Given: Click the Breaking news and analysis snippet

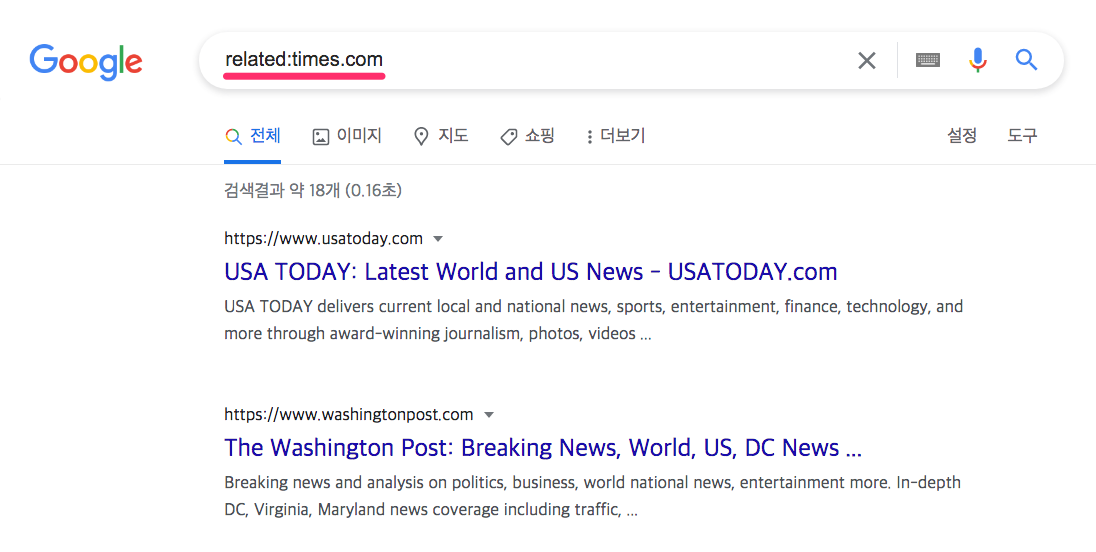Looking at the screenshot, I should coord(593,496).
